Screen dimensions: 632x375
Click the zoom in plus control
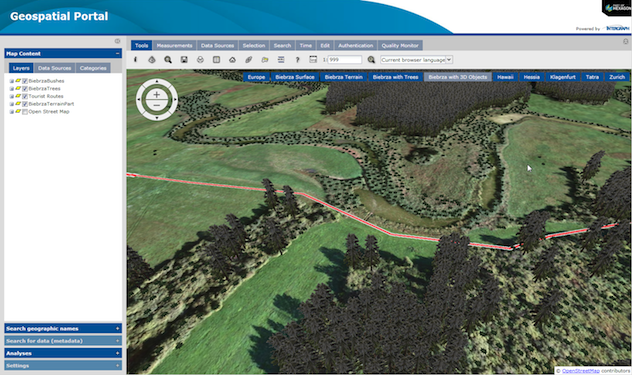(157, 95)
